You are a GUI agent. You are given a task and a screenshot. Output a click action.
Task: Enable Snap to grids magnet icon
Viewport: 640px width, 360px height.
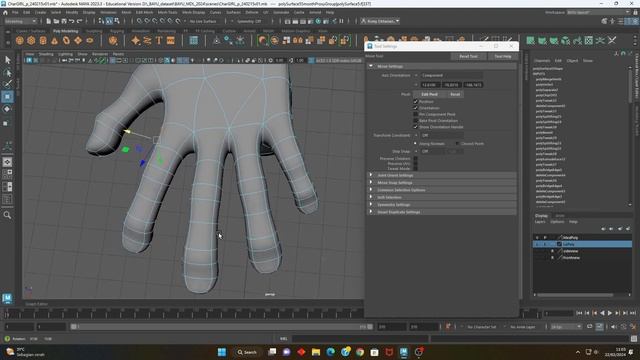click(x=140, y=21)
